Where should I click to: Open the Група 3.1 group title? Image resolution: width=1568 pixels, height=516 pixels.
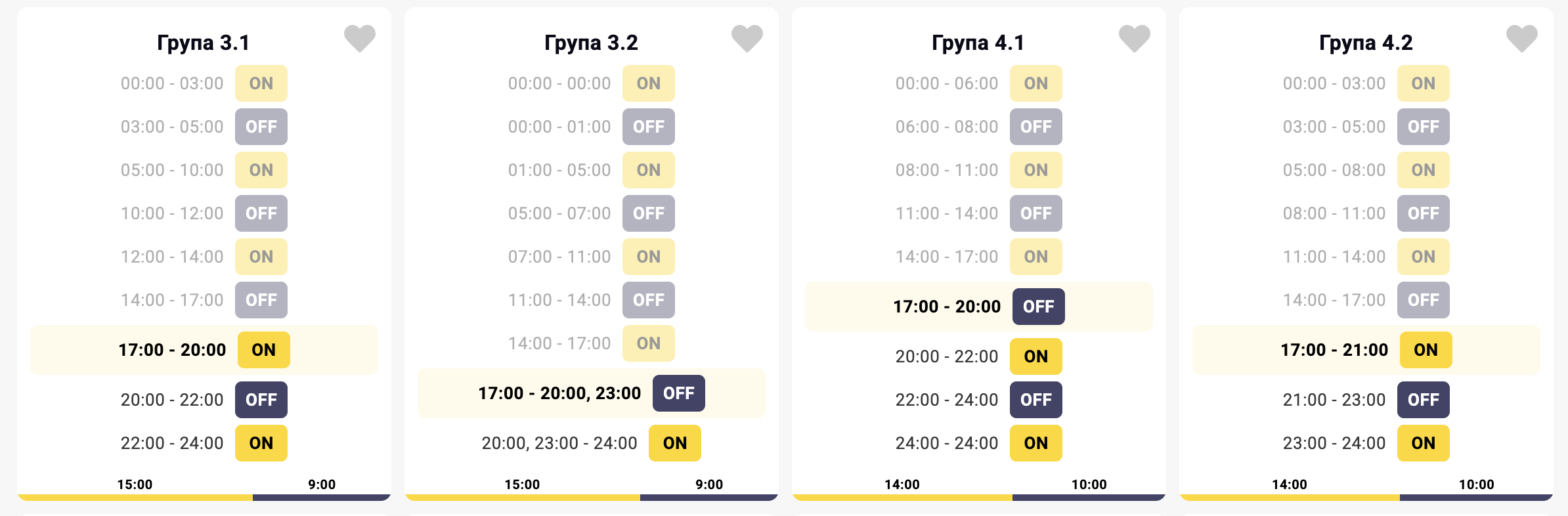203,43
